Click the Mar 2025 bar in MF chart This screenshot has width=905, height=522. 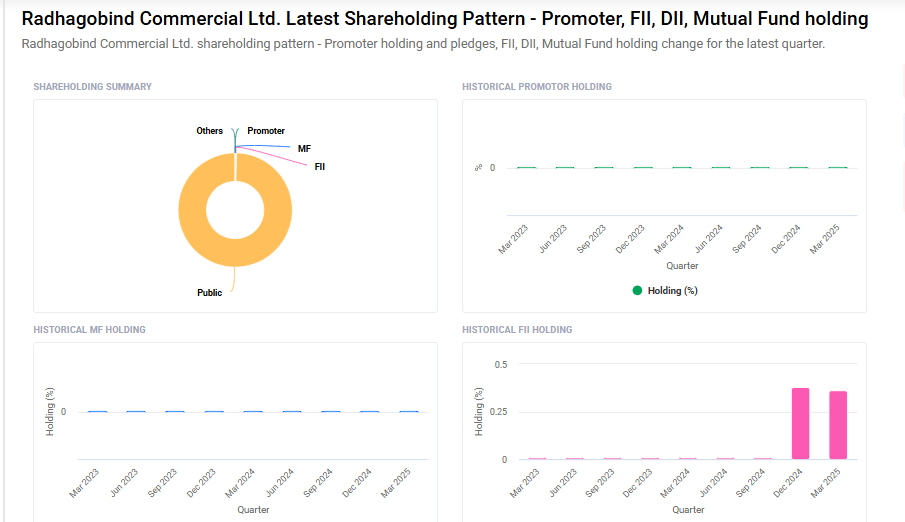click(x=409, y=411)
